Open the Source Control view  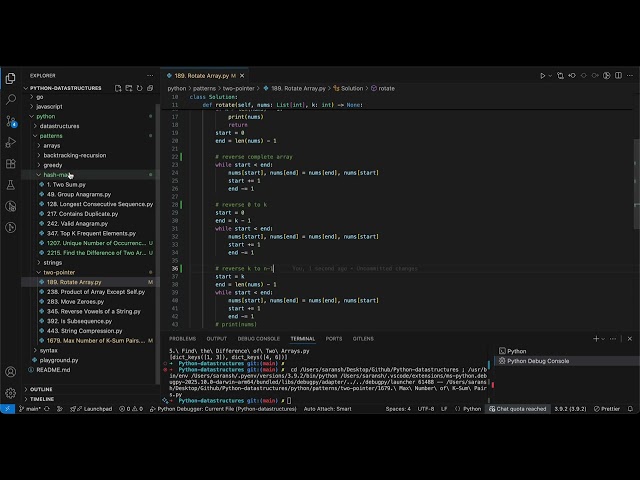[11, 121]
